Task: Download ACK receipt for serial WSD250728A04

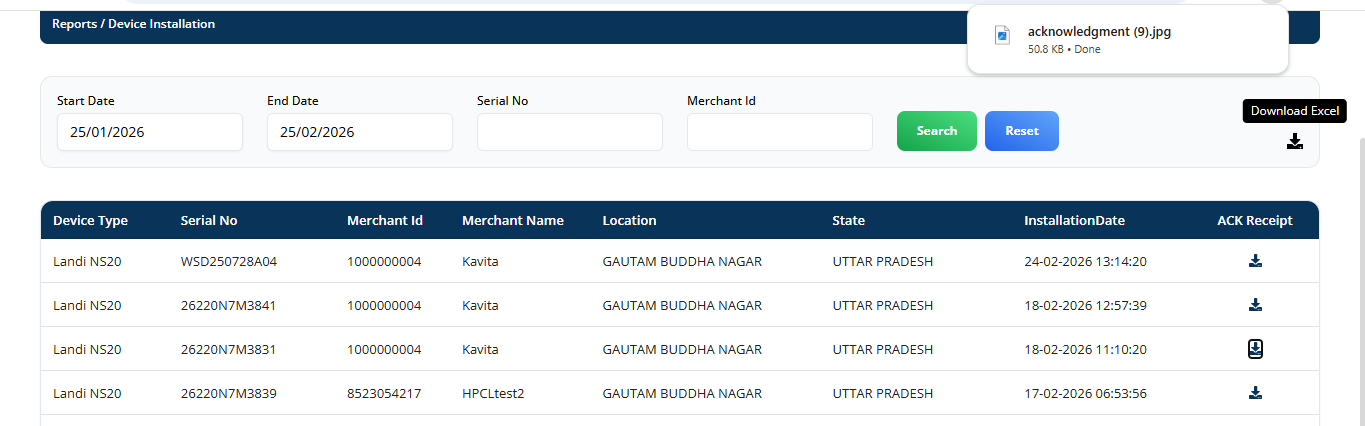Action: click(x=1255, y=261)
